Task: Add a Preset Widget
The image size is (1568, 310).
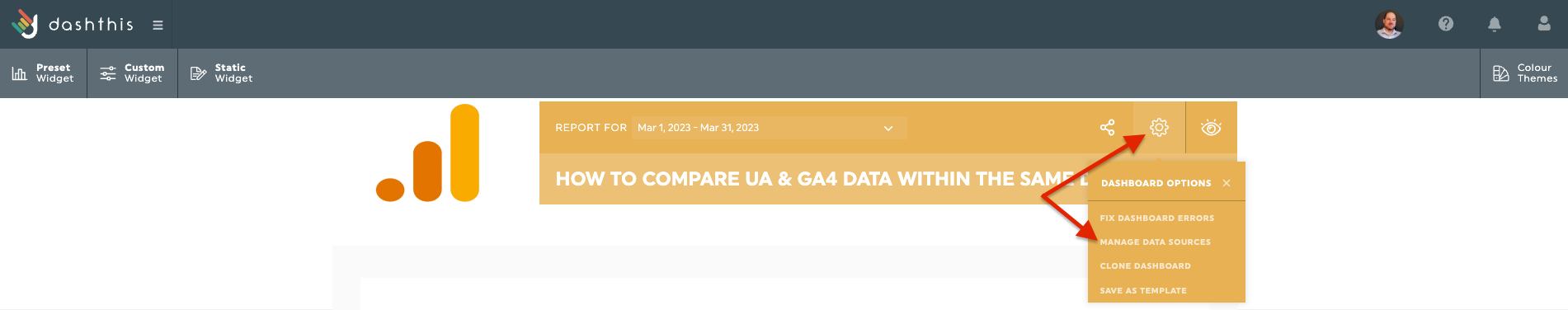Action: point(43,73)
